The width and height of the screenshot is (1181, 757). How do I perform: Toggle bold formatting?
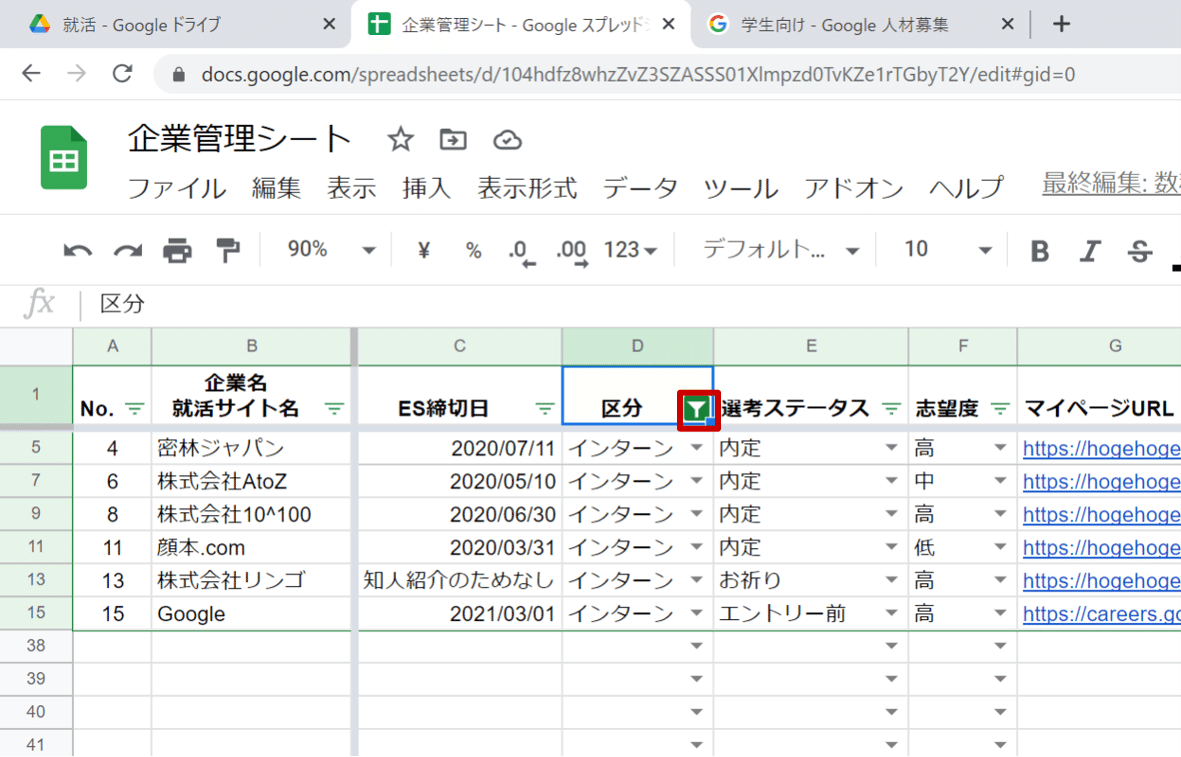[x=1039, y=251]
